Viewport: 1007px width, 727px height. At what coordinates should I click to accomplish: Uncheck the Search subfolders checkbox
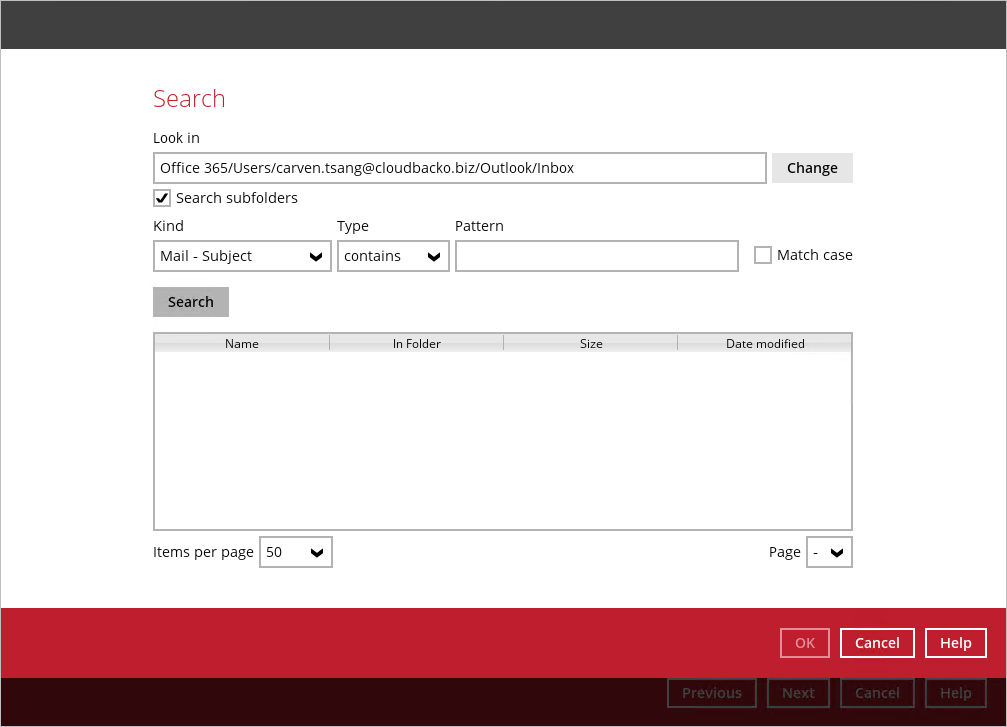(162, 198)
